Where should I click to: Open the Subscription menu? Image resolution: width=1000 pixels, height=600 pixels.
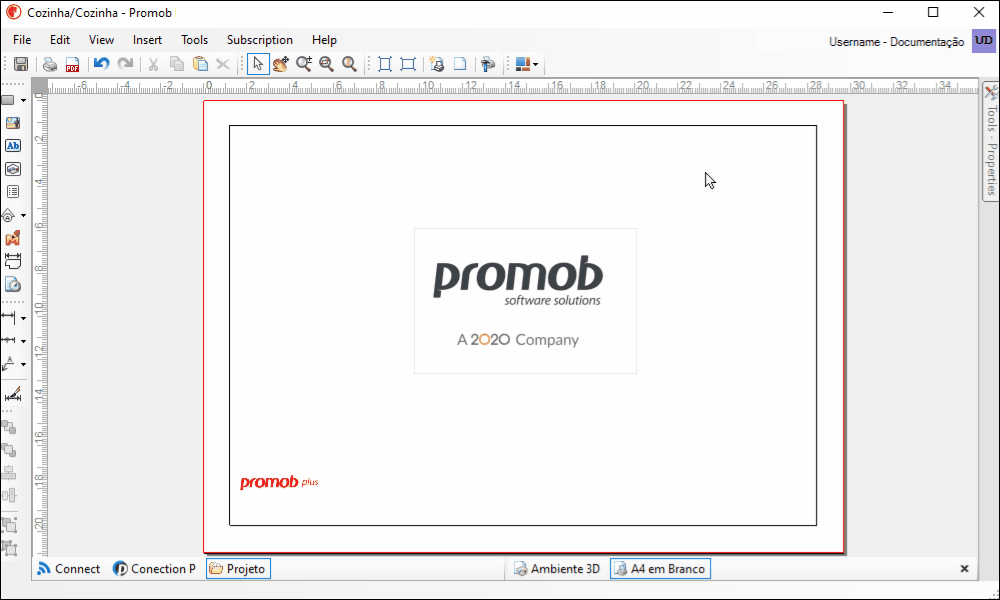click(260, 40)
